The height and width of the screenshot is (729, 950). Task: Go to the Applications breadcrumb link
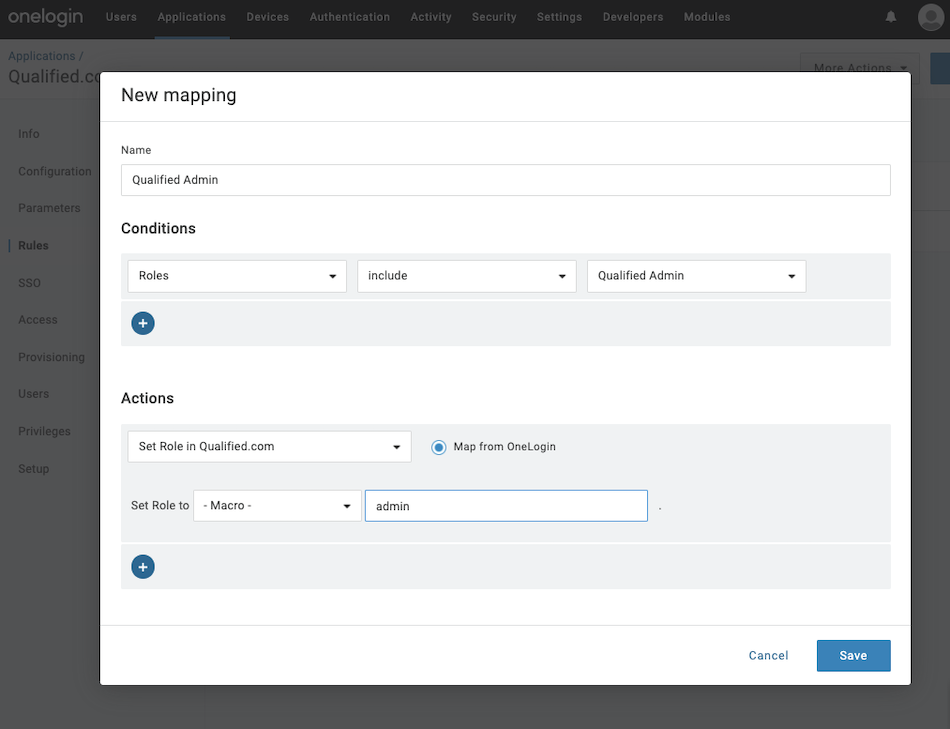[42, 56]
